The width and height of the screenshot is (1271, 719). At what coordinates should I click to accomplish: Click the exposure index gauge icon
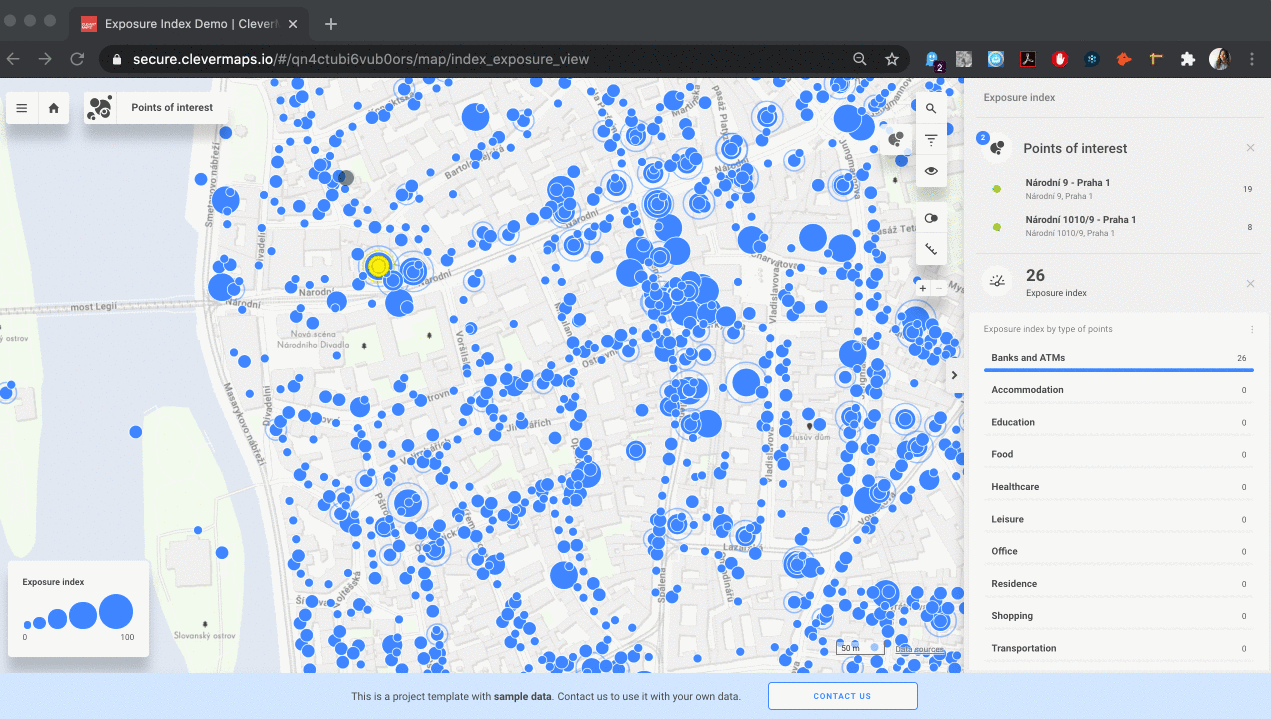tap(997, 281)
